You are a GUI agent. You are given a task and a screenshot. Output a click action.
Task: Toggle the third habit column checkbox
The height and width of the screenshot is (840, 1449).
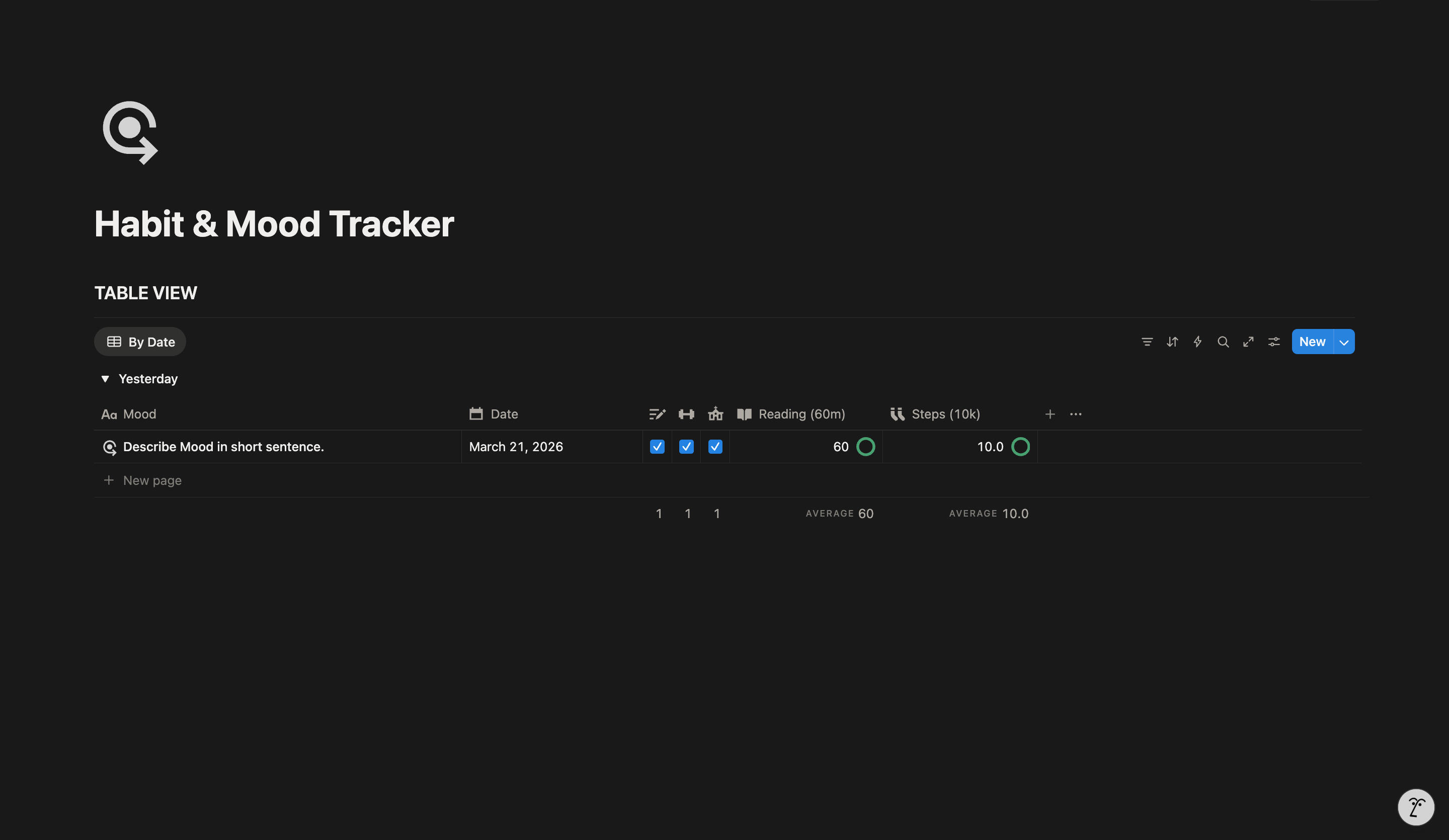(715, 447)
